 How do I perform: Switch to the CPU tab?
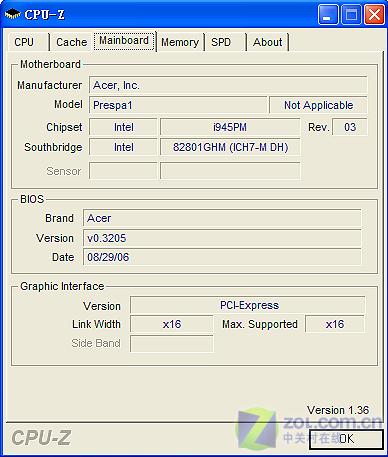click(x=28, y=42)
